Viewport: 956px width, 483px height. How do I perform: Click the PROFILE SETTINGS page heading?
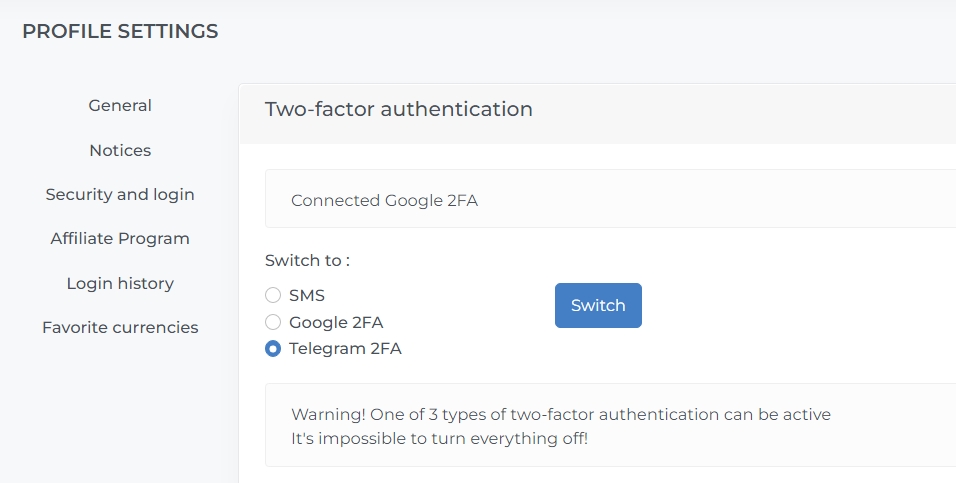coord(120,31)
